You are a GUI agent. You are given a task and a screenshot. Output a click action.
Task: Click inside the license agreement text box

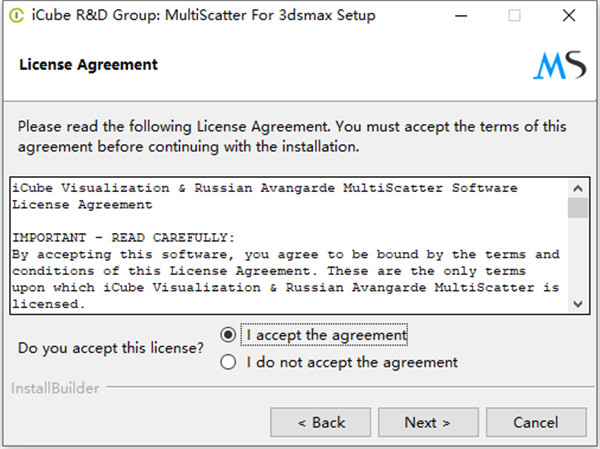[x=289, y=246]
